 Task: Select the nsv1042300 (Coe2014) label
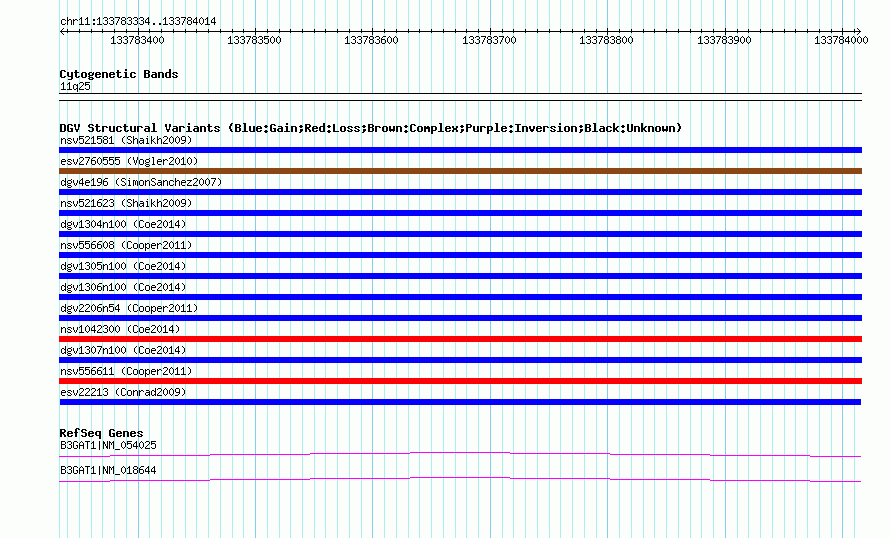tap(120, 329)
